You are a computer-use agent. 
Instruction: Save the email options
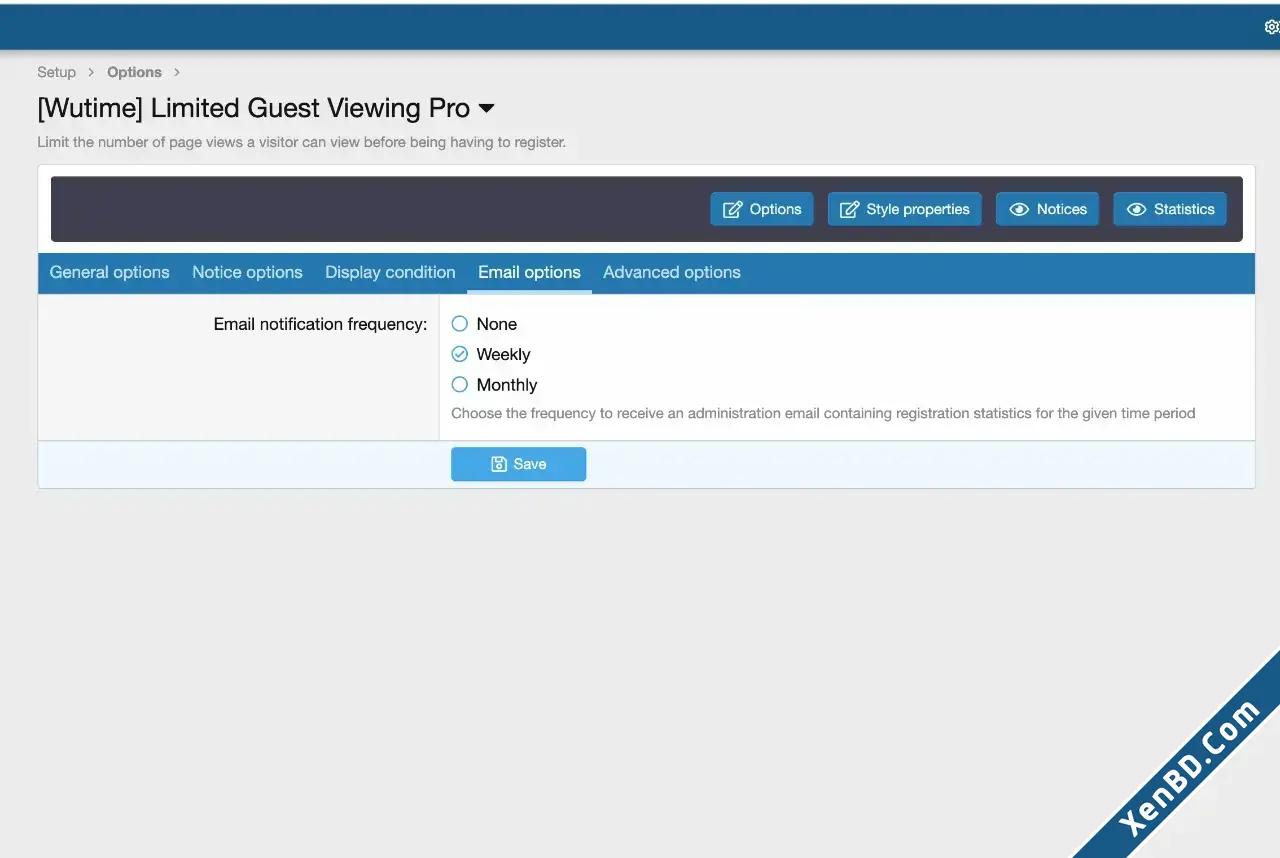(x=518, y=464)
